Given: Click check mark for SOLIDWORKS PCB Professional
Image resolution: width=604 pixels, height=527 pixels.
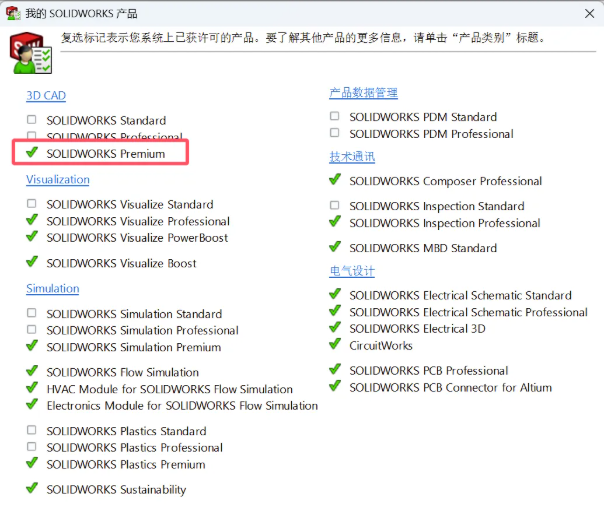Looking at the screenshot, I should pos(335,369).
